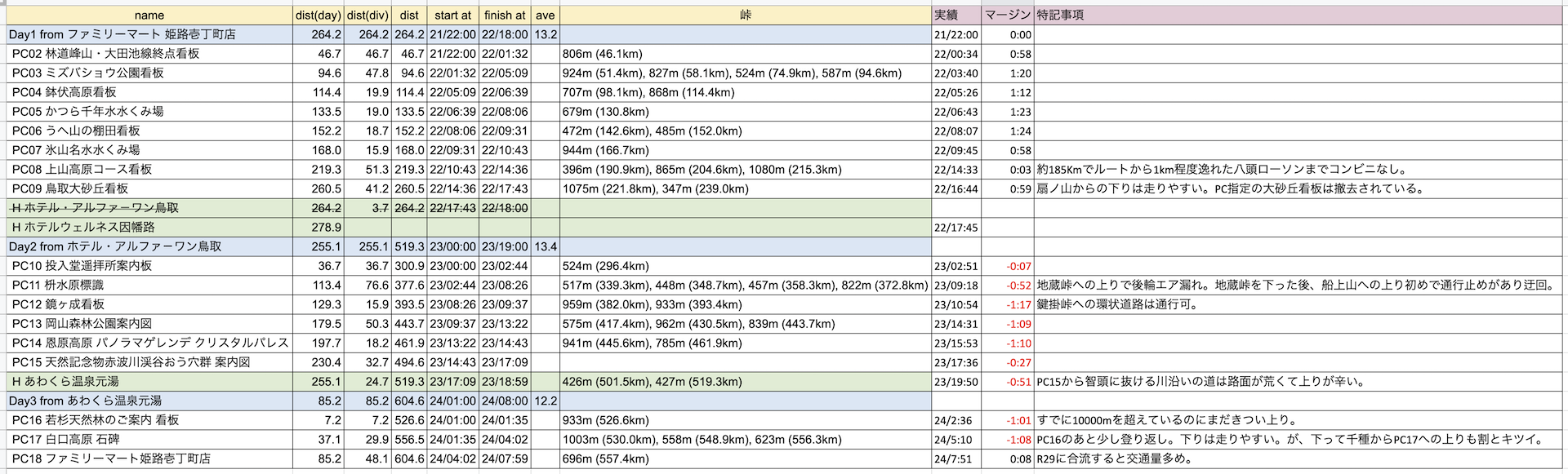1568x474 pixels.
Task: Select the struck-through H ホテル・アルファーワン鳥取 cell
Action: click(x=149, y=208)
